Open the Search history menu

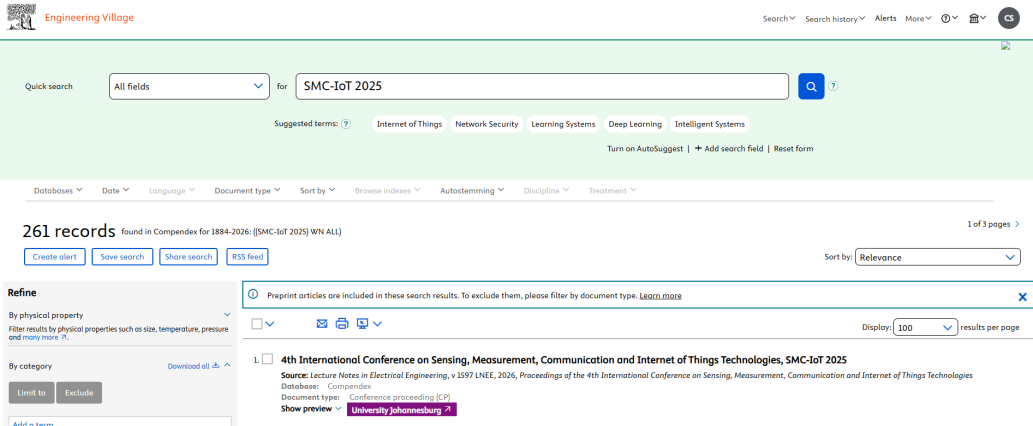(x=835, y=18)
